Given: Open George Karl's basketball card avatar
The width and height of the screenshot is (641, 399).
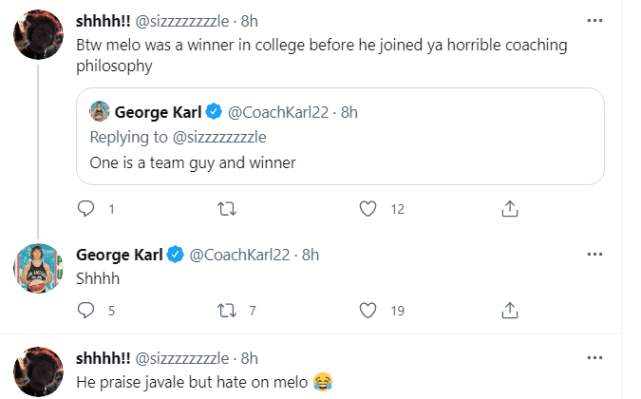Looking at the screenshot, I should 38,268.
